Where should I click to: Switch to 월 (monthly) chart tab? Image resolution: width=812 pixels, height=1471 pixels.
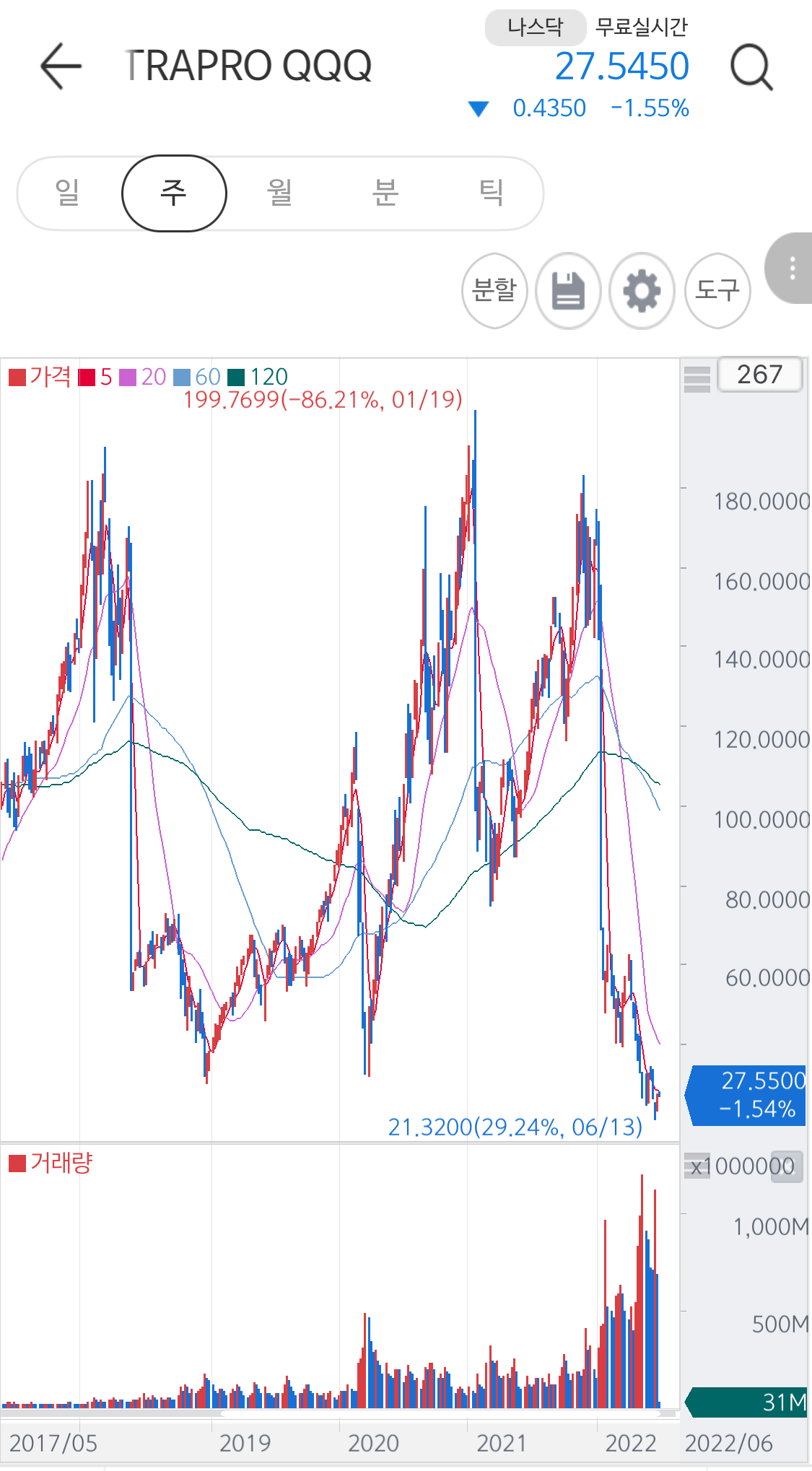279,193
